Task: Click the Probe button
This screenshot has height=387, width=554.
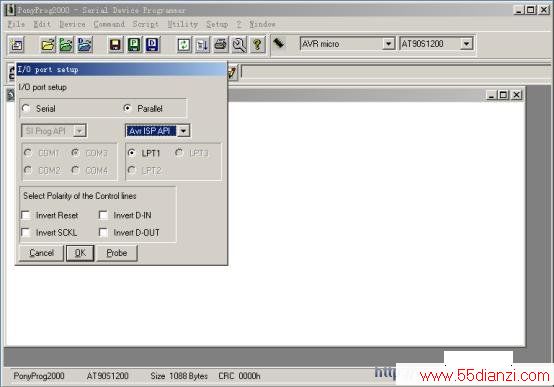Action: coord(117,253)
